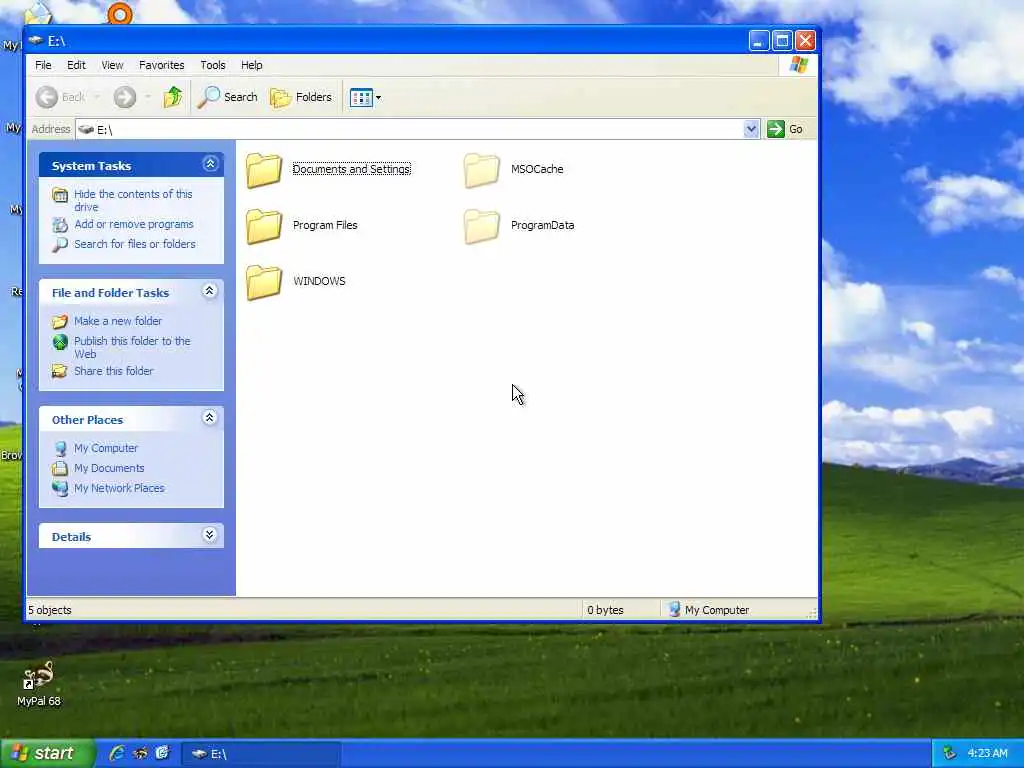This screenshot has width=1024, height=768.
Task: Click Share this folder link
Action: pyautogui.click(x=114, y=371)
